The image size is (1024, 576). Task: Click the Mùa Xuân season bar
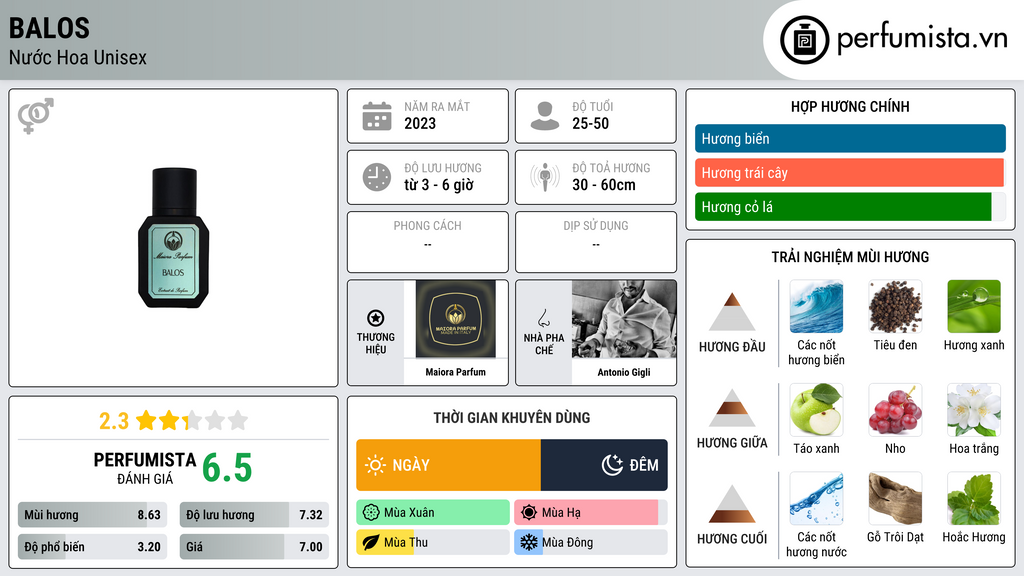433,512
